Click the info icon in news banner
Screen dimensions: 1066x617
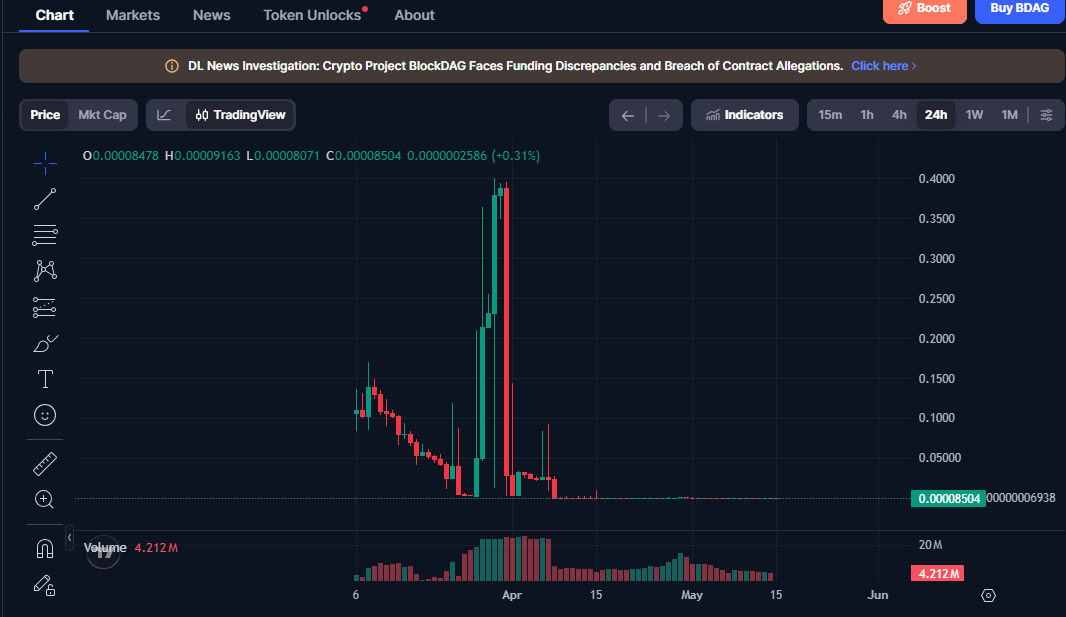(172, 66)
